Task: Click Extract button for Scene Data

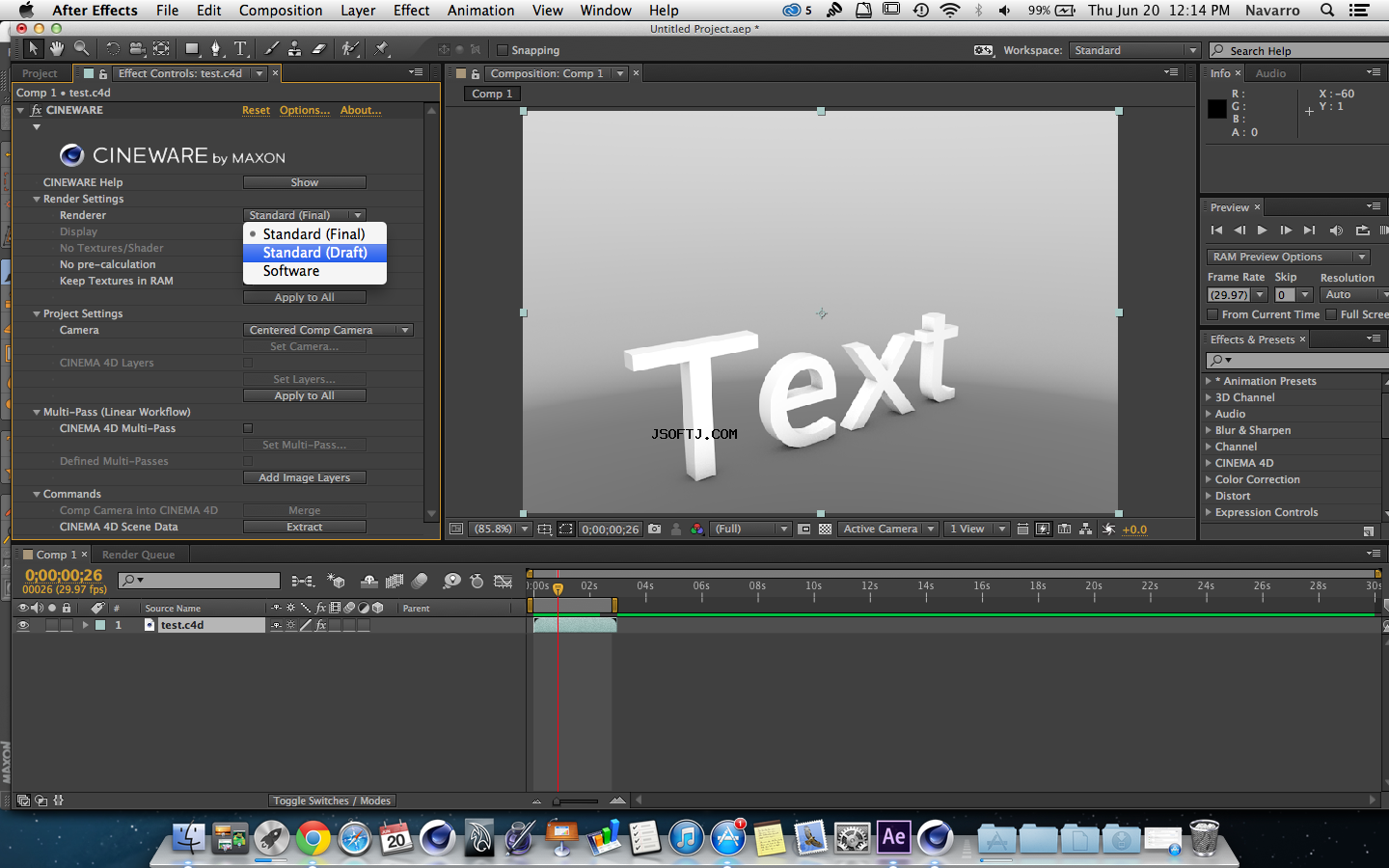Action: pos(305,527)
